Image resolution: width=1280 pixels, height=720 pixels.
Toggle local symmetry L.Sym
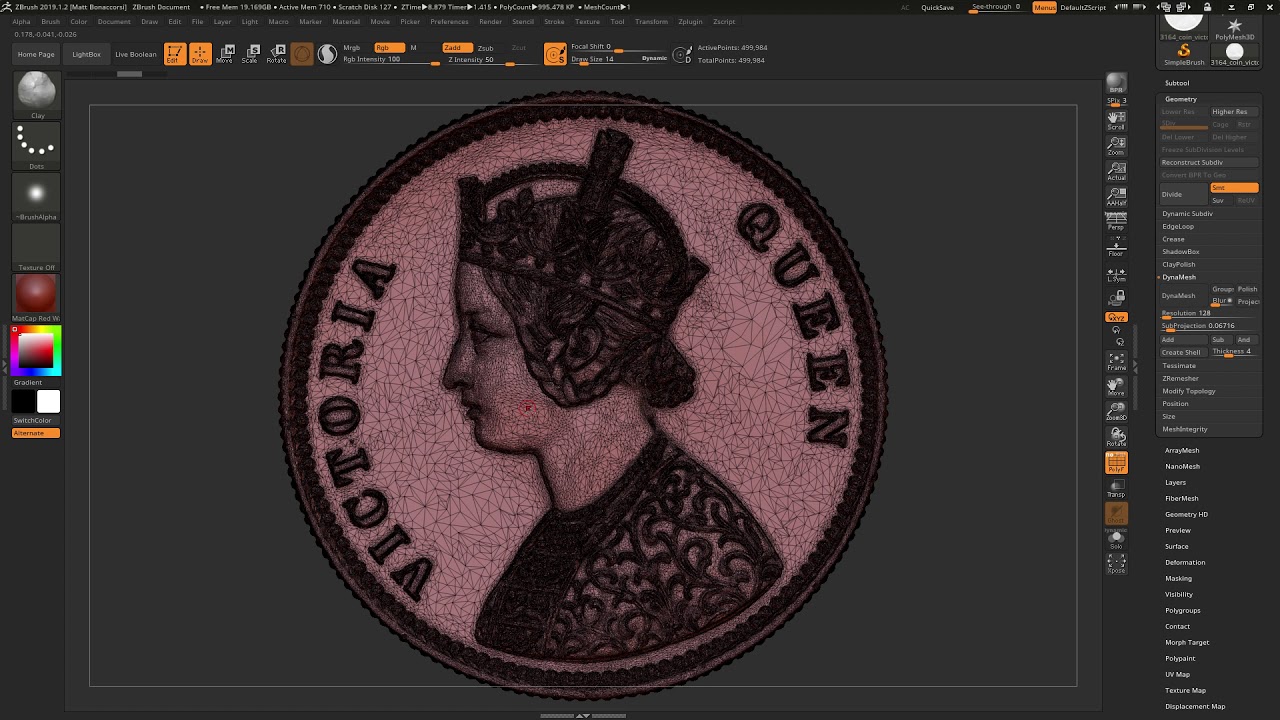(x=1116, y=274)
